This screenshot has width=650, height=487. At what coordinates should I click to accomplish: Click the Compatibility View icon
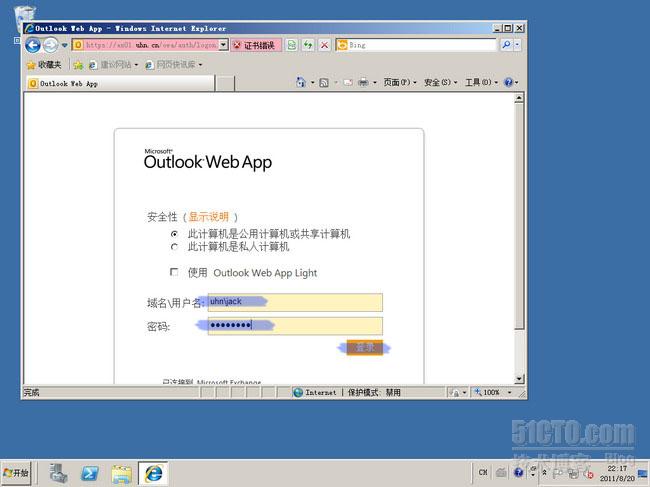pyautogui.click(x=292, y=45)
